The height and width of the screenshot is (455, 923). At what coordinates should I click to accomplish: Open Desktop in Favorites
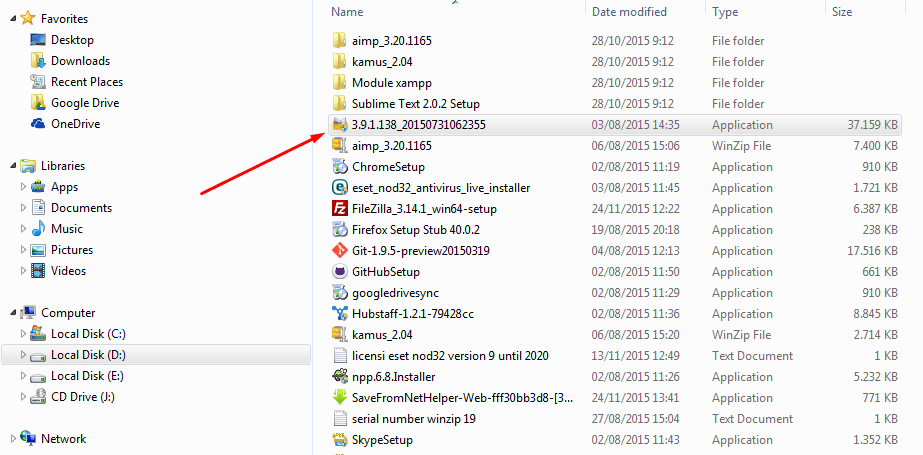pyautogui.click(x=72, y=40)
